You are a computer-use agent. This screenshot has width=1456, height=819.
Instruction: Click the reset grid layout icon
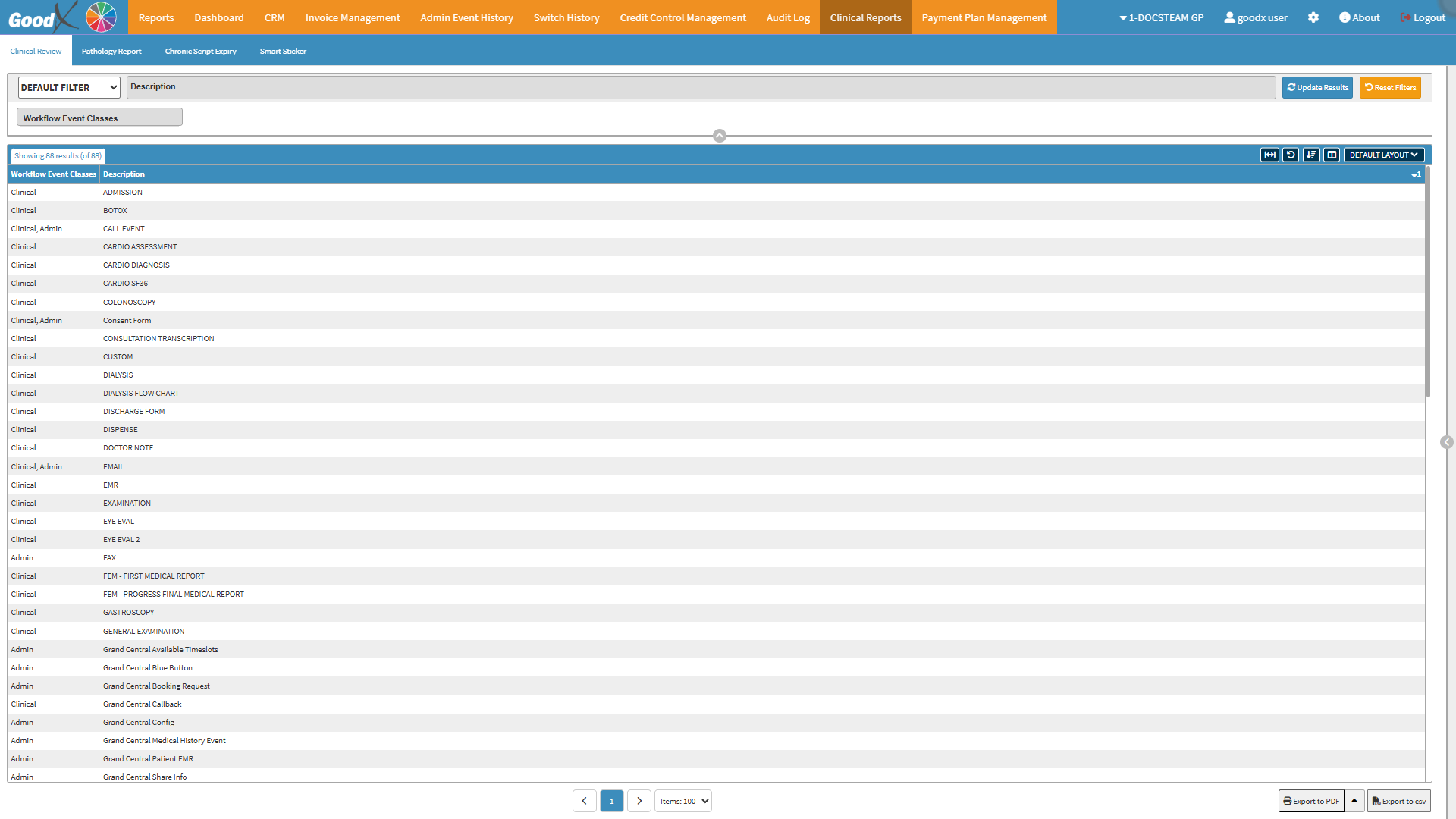(x=1291, y=155)
